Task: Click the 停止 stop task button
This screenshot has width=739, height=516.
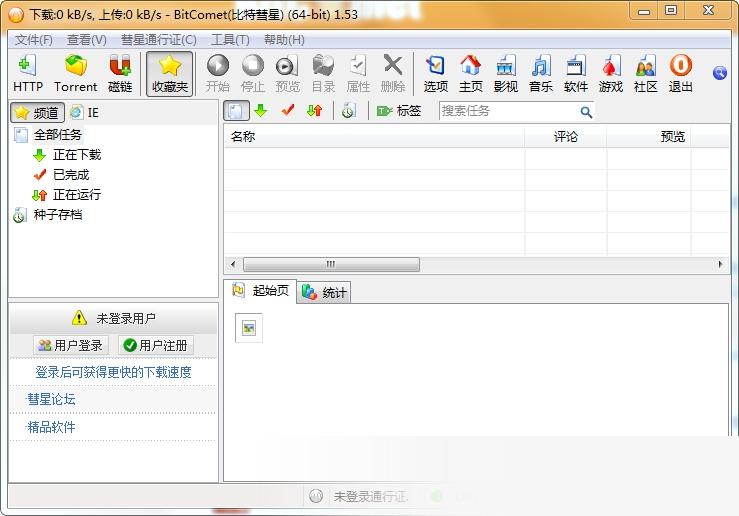Action: point(253,74)
